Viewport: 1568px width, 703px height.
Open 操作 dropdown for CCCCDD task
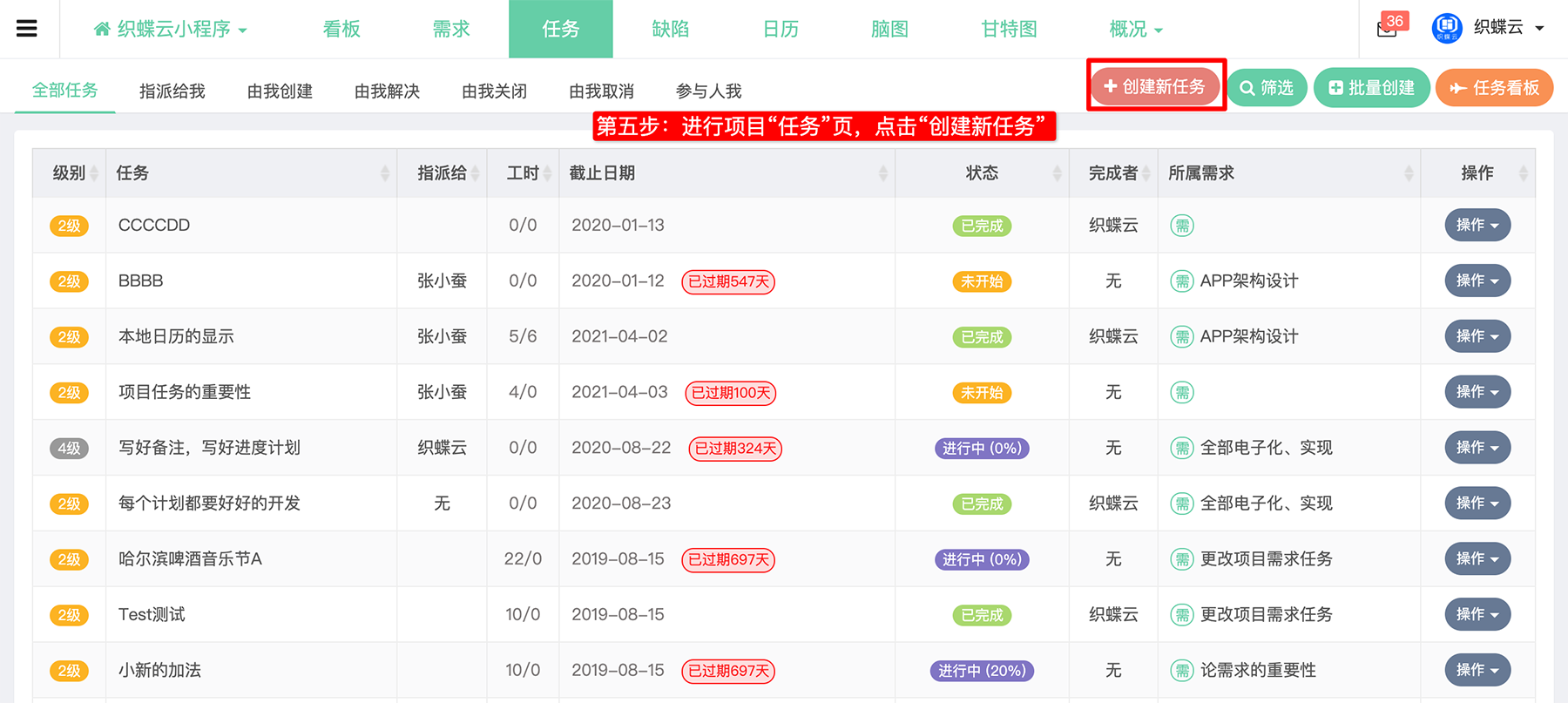tap(1477, 226)
